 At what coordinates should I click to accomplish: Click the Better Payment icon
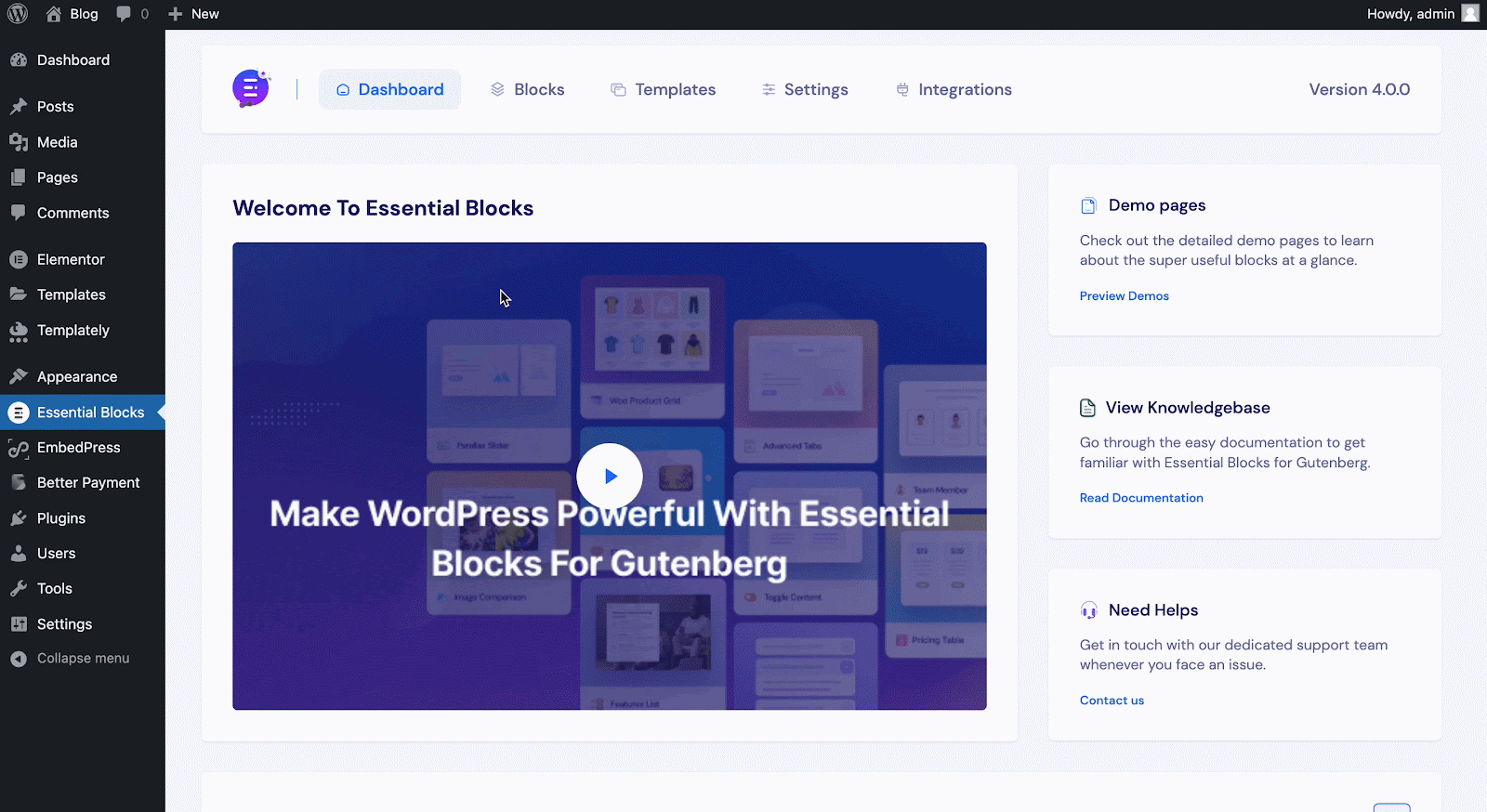pyautogui.click(x=19, y=483)
